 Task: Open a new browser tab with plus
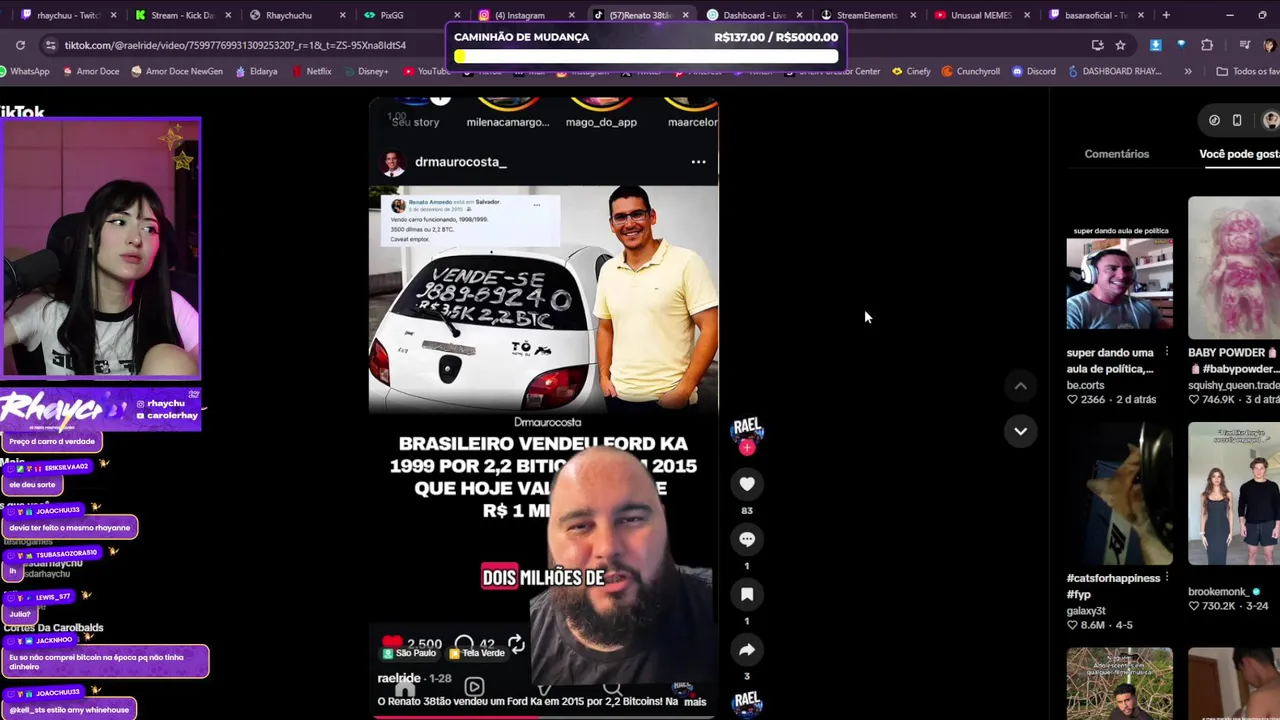click(1166, 15)
